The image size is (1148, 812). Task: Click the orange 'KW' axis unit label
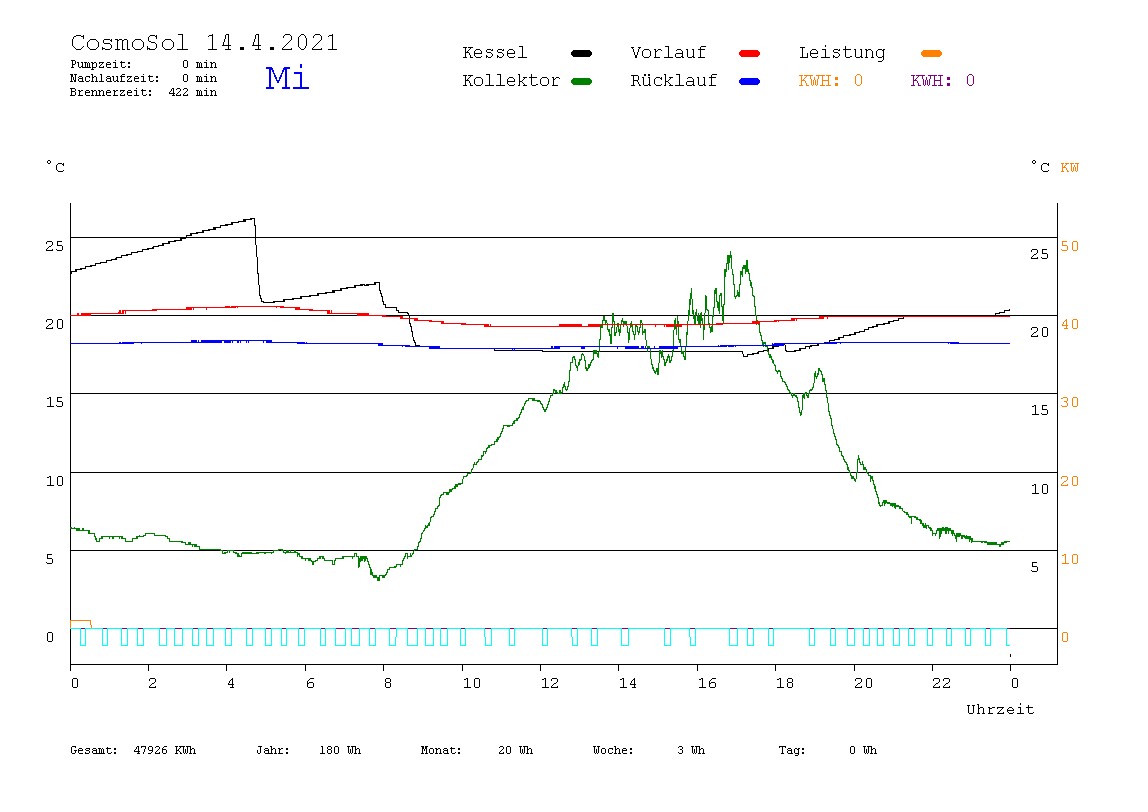(x=1070, y=168)
